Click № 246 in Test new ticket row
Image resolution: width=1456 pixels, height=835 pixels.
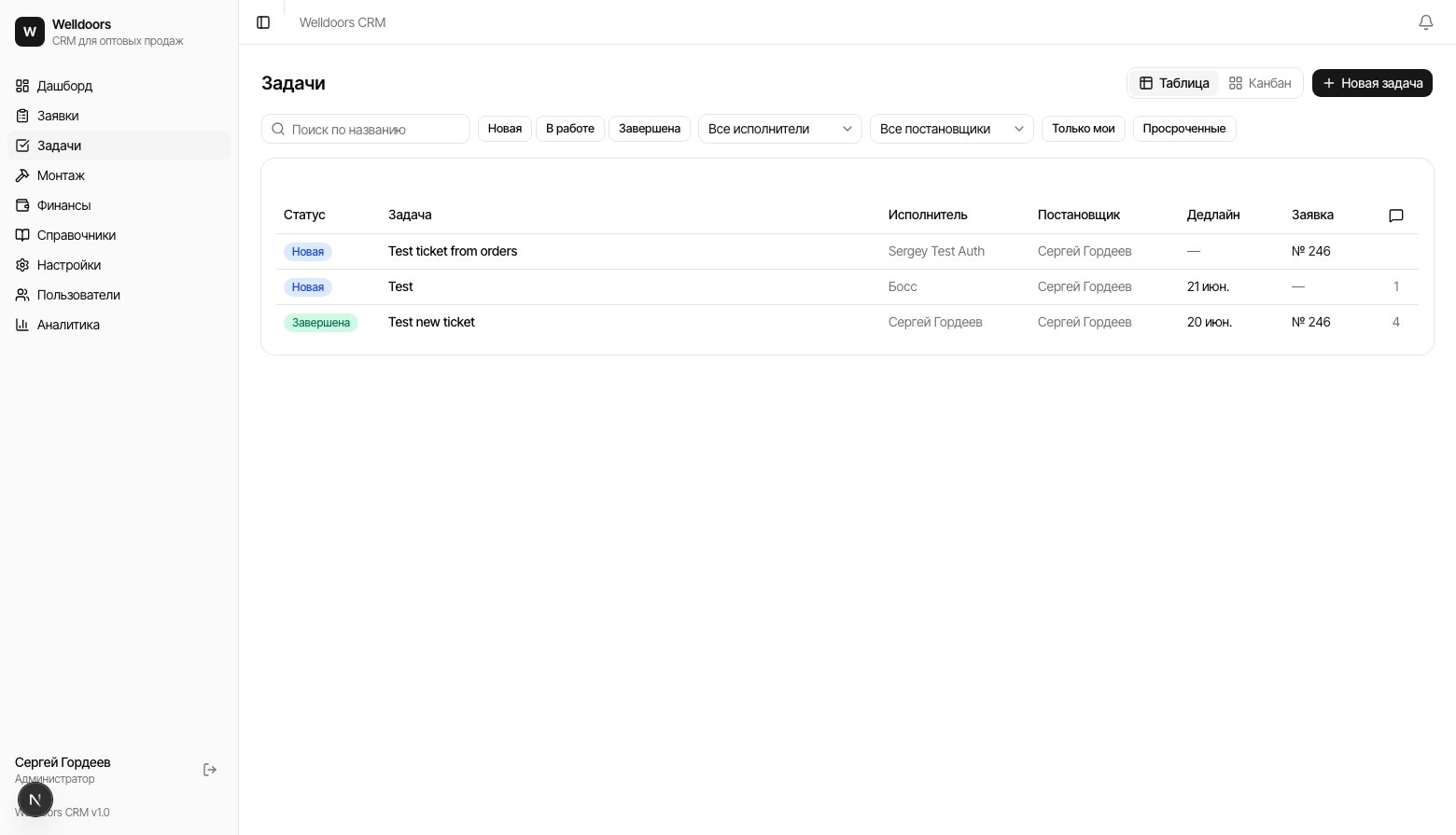point(1311,322)
